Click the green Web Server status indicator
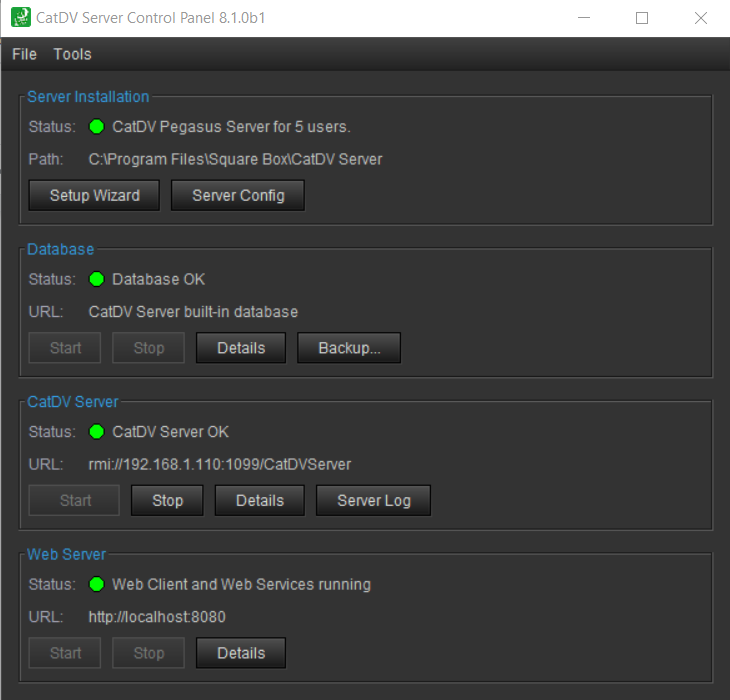Viewport: 730px width, 700px height. point(97,584)
